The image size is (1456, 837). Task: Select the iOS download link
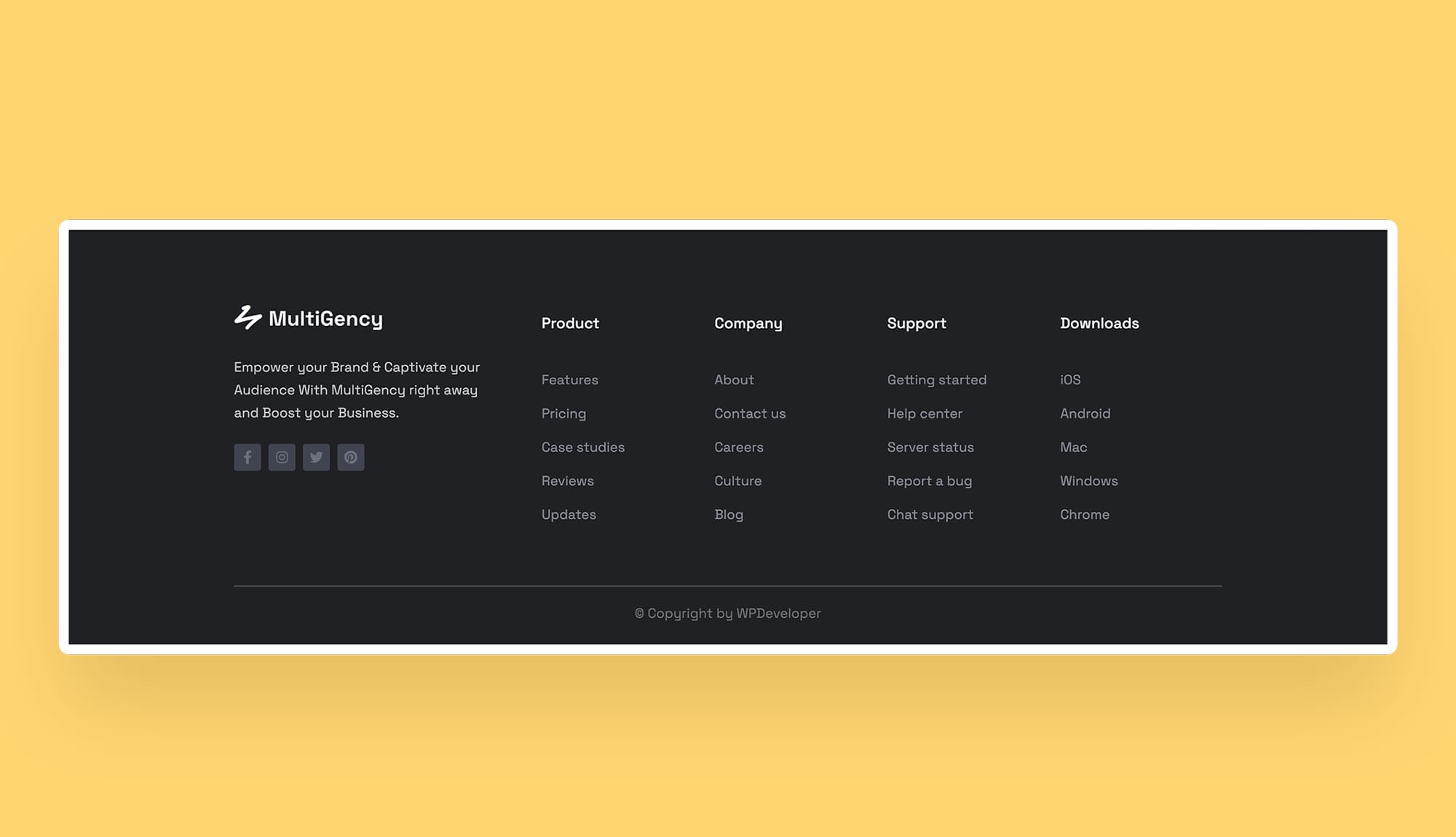(x=1070, y=380)
